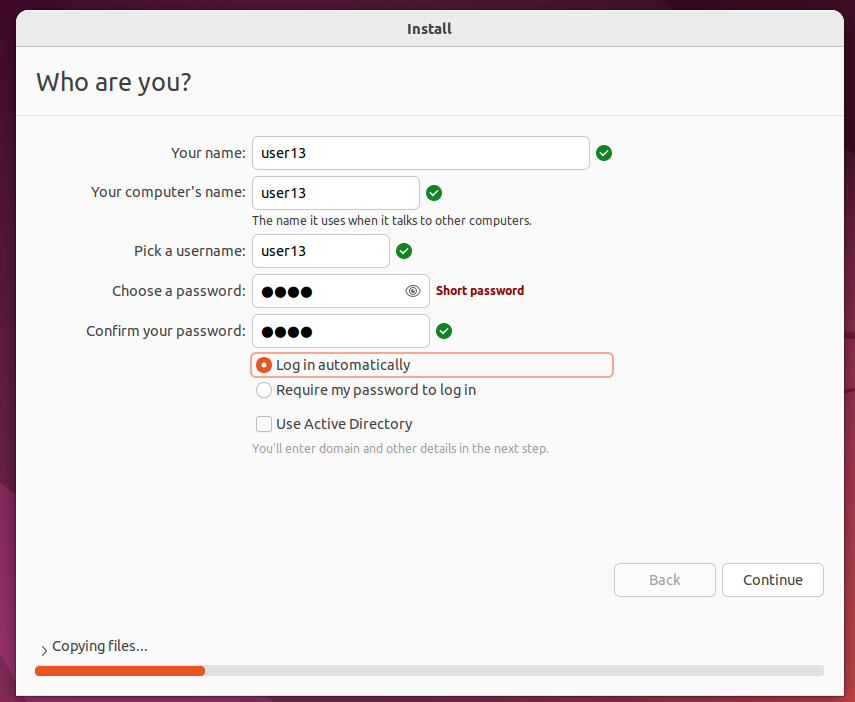Click the Back button
This screenshot has height=702, width=855.
tap(665, 580)
